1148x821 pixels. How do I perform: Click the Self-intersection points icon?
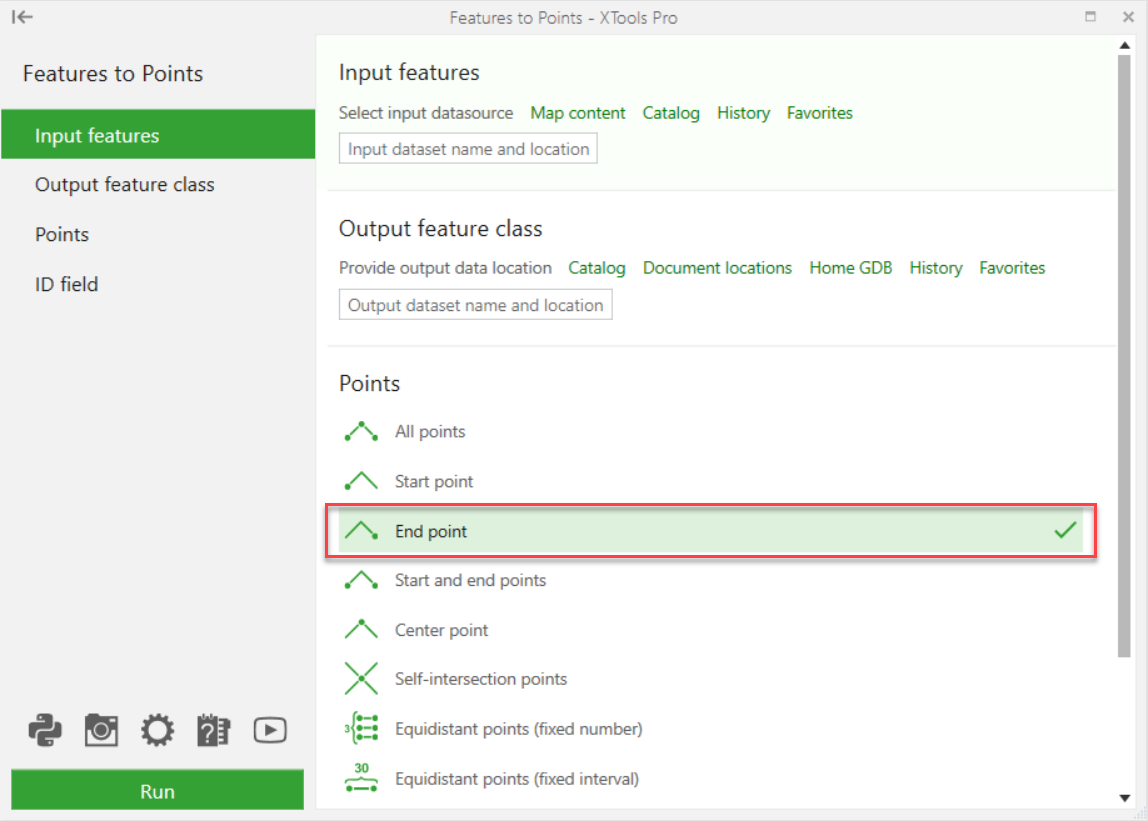pyautogui.click(x=360, y=679)
